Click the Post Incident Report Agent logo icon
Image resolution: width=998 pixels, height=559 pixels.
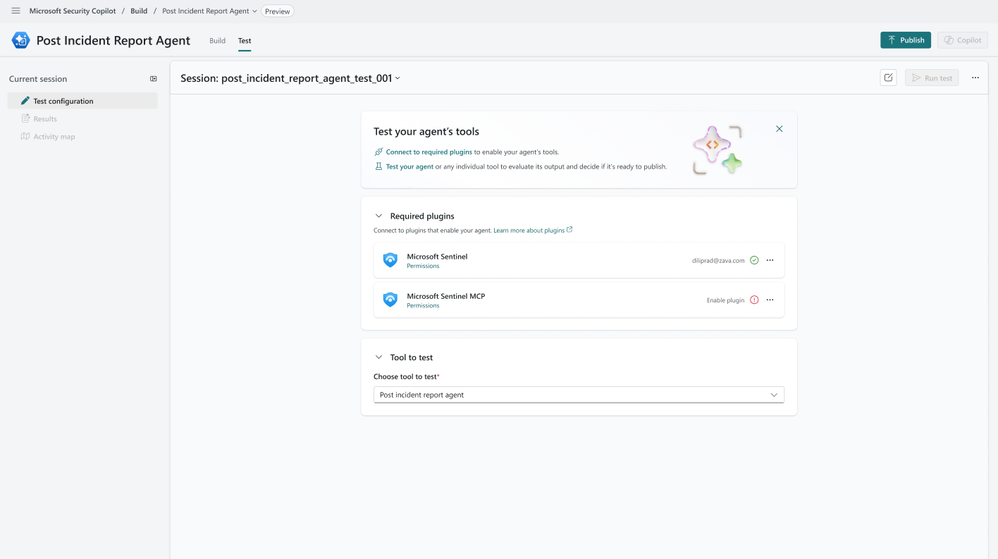point(20,40)
